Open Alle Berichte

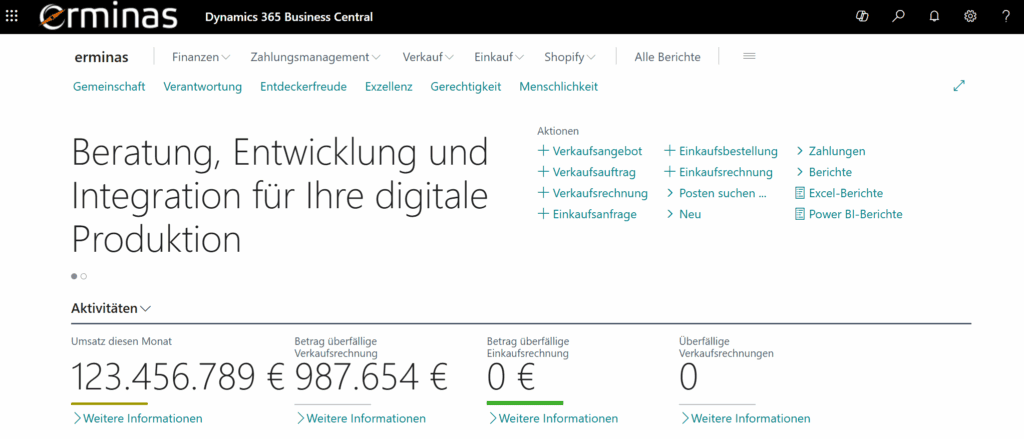point(667,57)
